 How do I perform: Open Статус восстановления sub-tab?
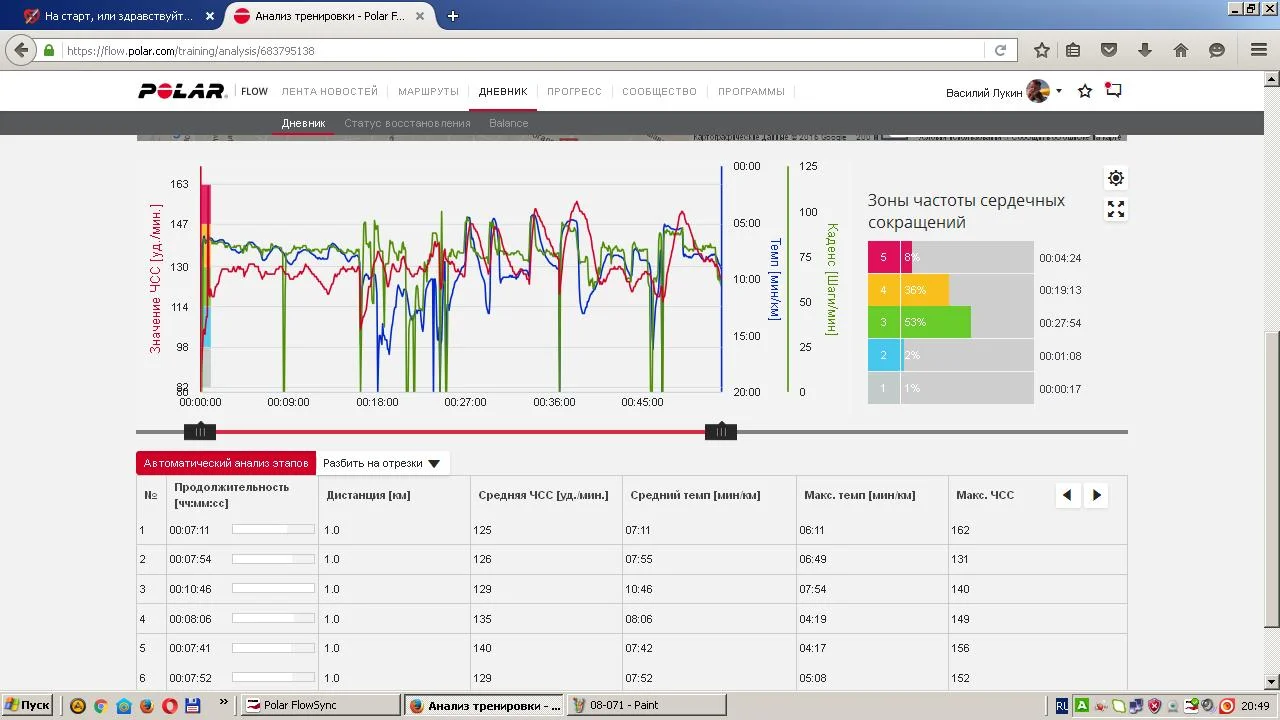[407, 123]
